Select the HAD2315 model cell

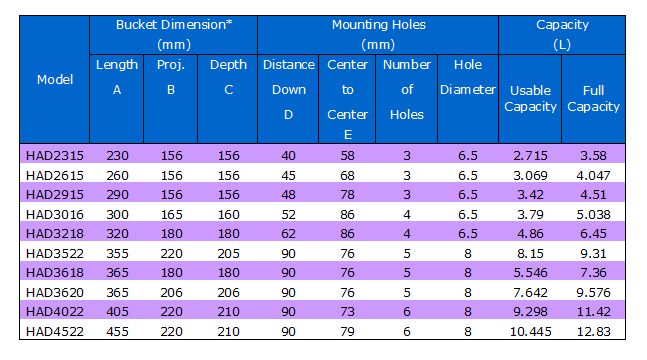55,156
